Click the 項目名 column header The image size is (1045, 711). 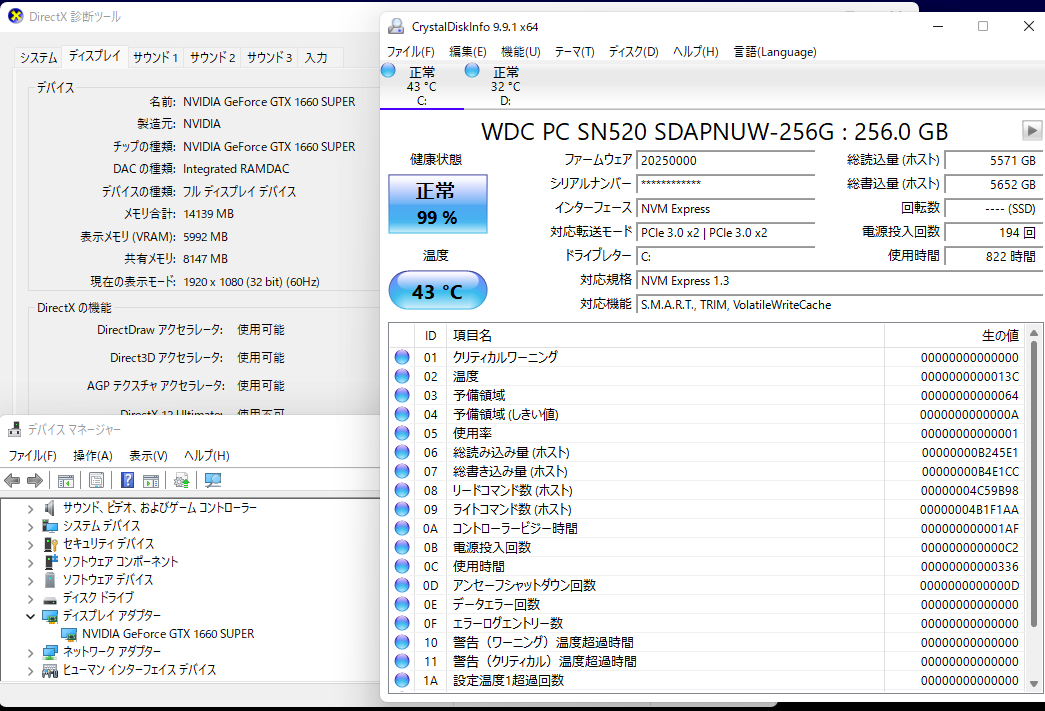(666, 335)
